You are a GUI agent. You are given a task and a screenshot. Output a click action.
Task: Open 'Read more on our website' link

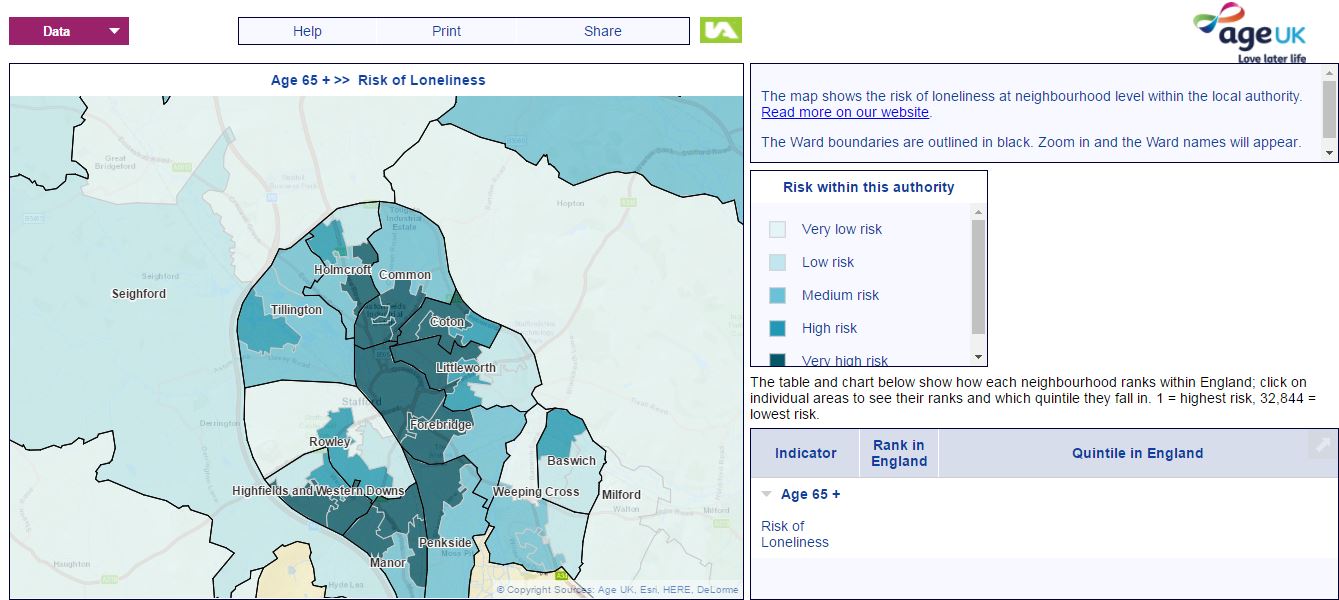coord(844,112)
